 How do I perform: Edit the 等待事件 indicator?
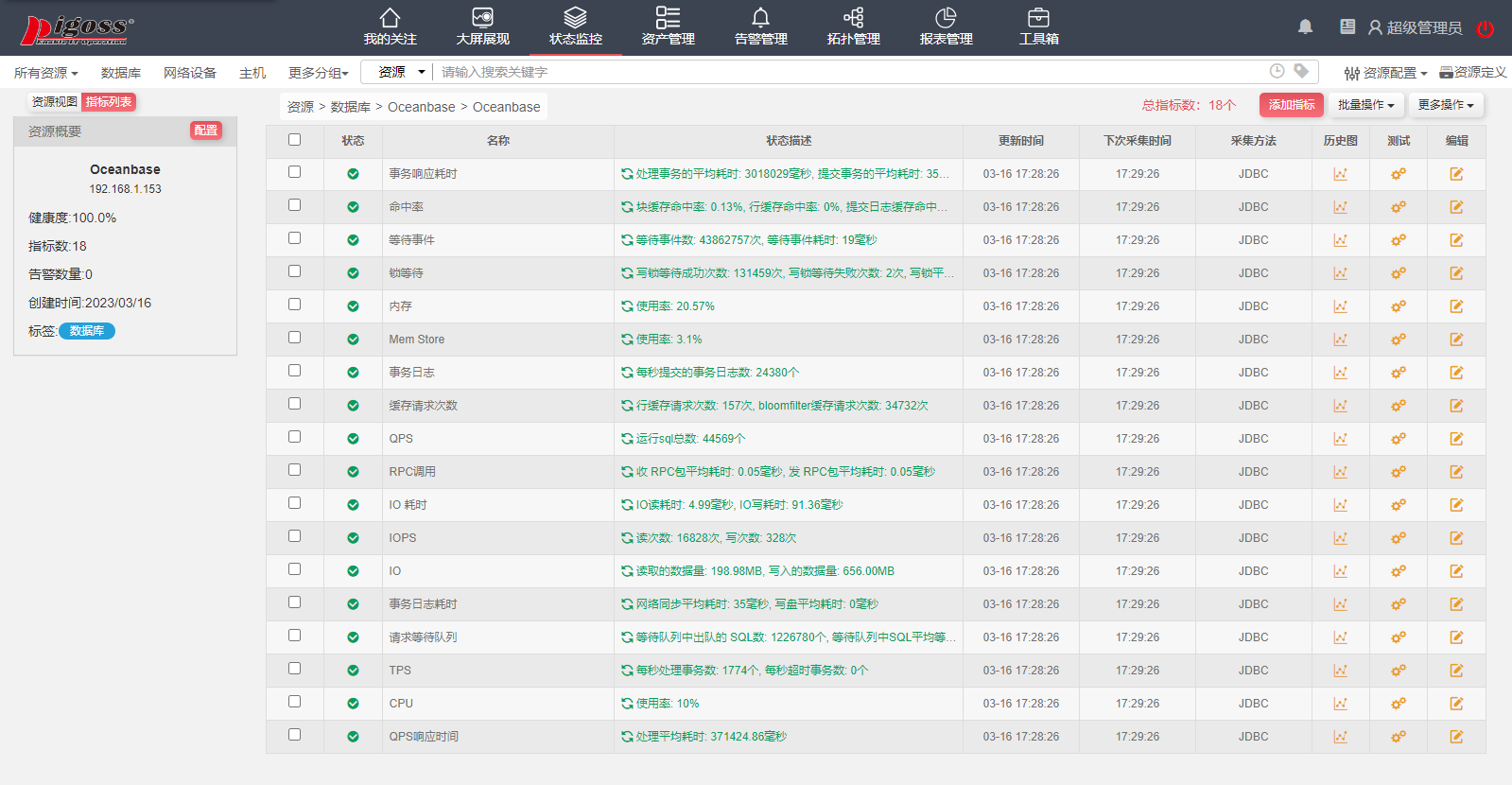[1456, 240]
